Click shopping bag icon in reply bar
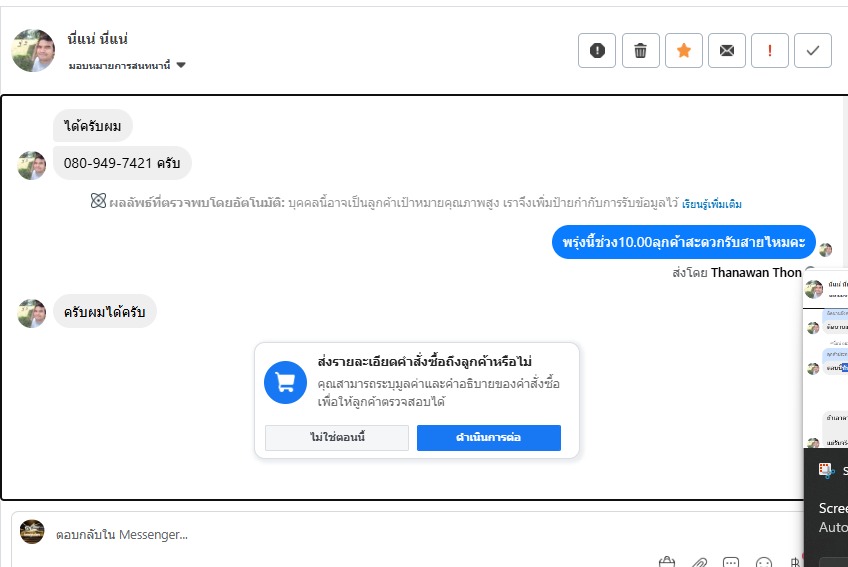848x567 pixels. [x=668, y=562]
